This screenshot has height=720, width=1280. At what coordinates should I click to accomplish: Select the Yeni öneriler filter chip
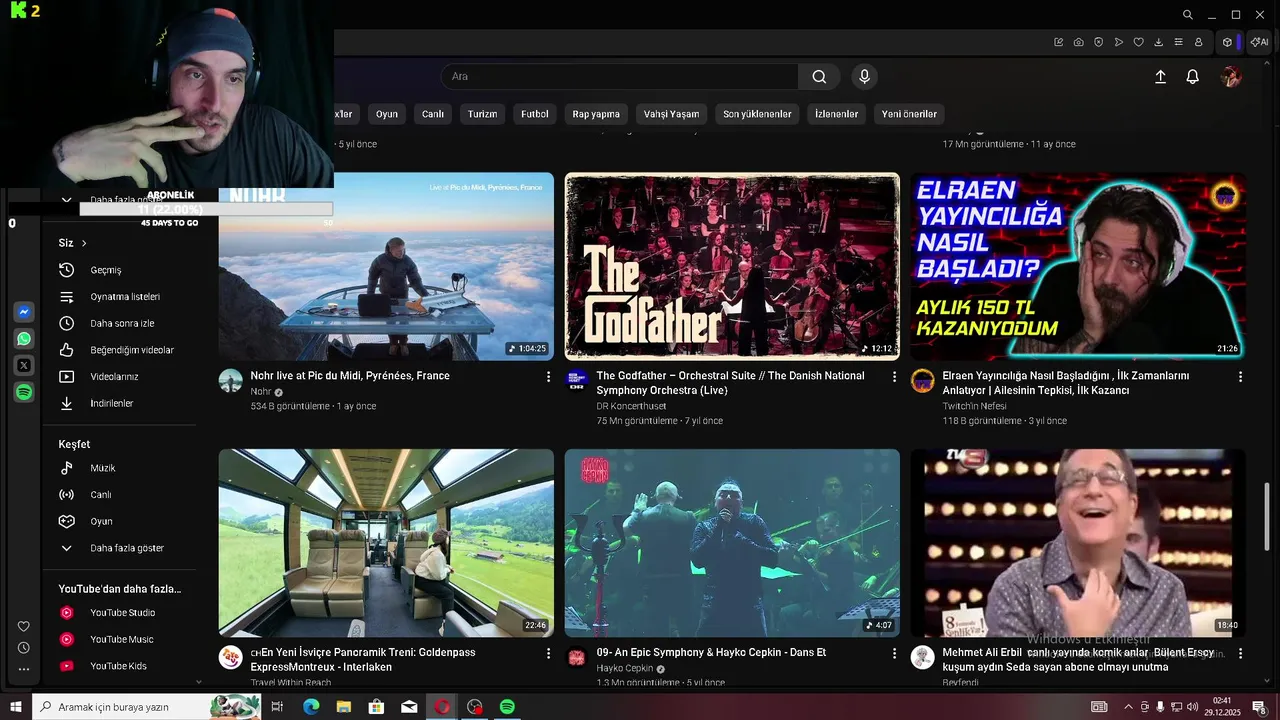(909, 114)
